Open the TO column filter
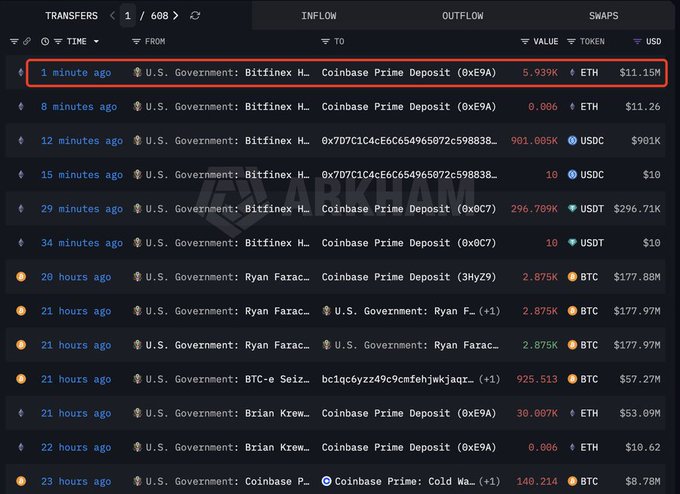Image resolution: width=680 pixels, height=494 pixels. (x=325, y=41)
